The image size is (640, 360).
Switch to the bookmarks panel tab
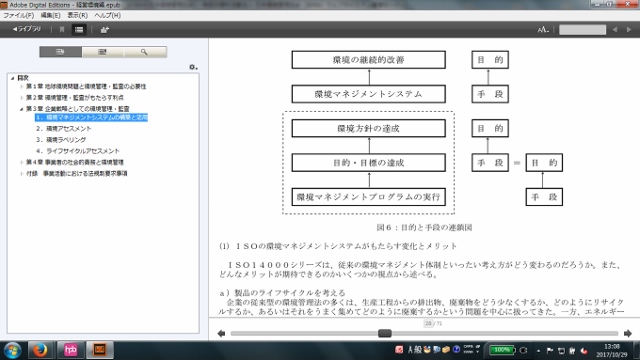coord(102,52)
